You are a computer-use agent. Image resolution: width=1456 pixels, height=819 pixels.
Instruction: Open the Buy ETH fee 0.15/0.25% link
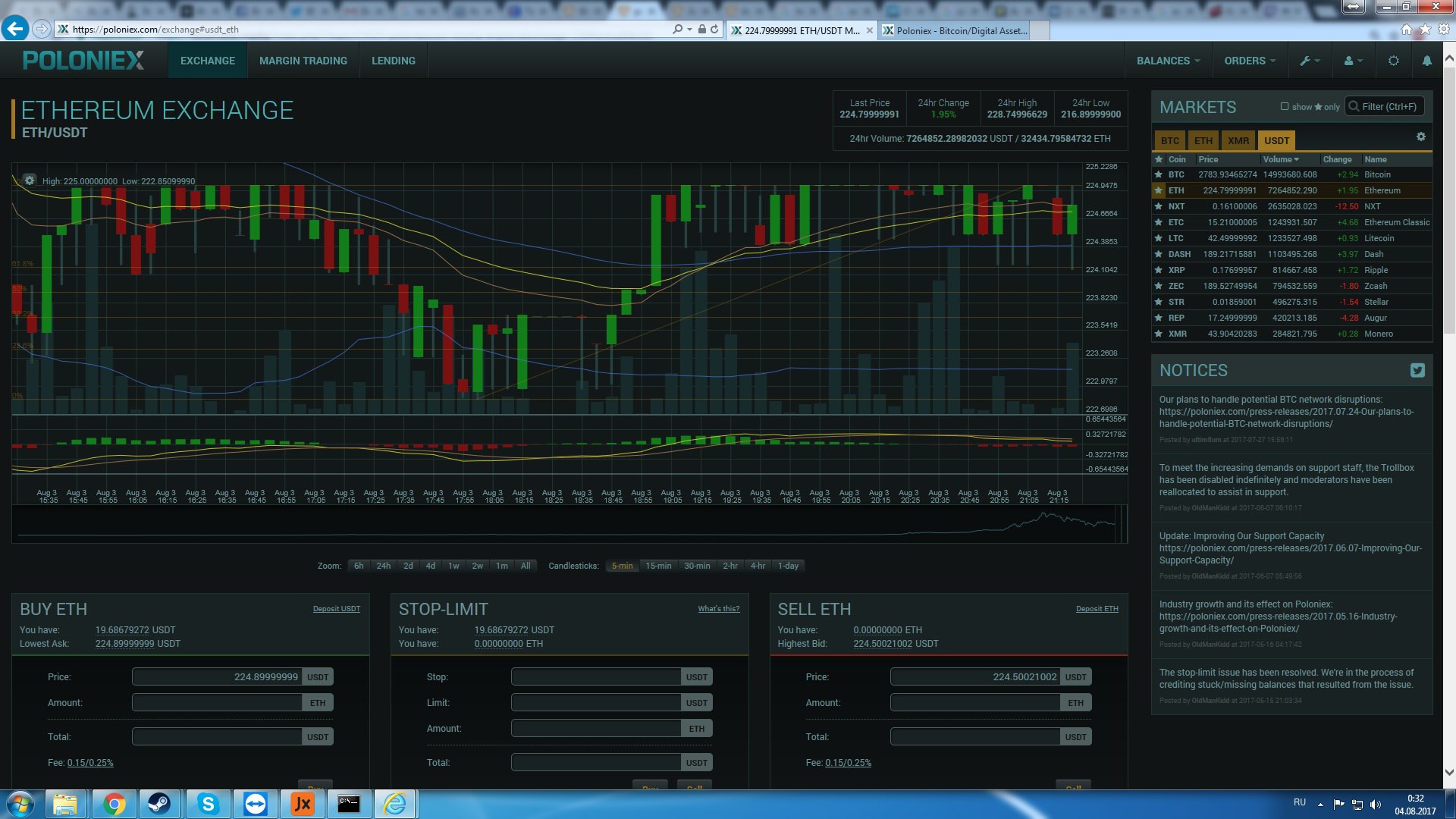[90, 763]
